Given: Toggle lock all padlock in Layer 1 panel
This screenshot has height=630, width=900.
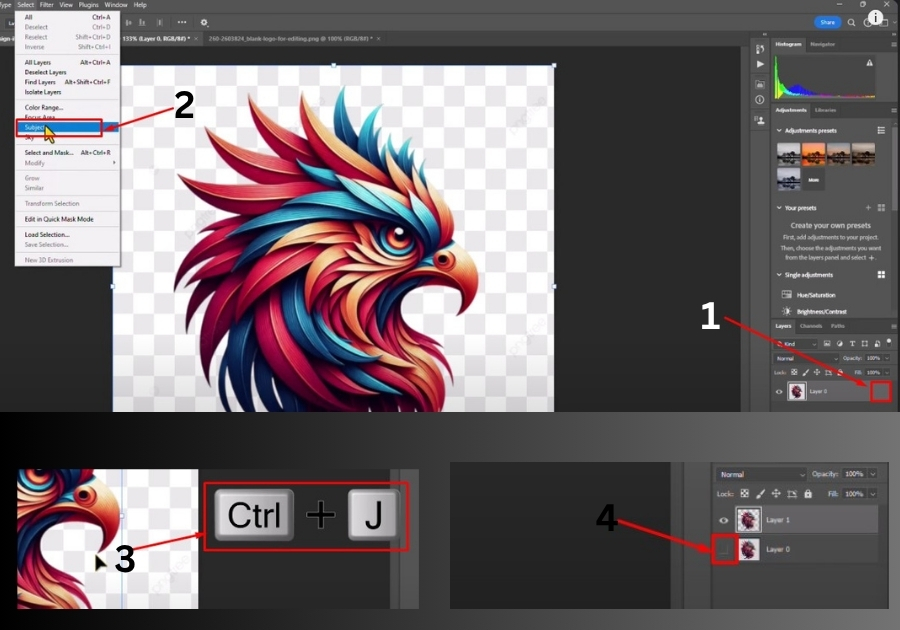Looking at the screenshot, I should coord(808,493).
